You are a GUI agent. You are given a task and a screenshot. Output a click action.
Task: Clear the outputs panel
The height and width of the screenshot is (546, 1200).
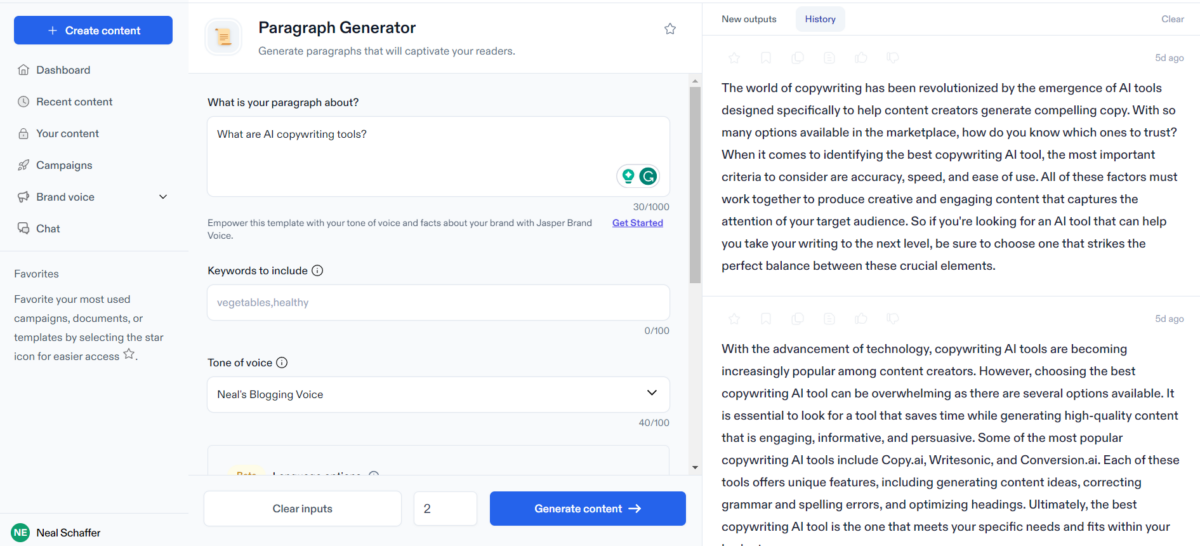click(x=1172, y=19)
